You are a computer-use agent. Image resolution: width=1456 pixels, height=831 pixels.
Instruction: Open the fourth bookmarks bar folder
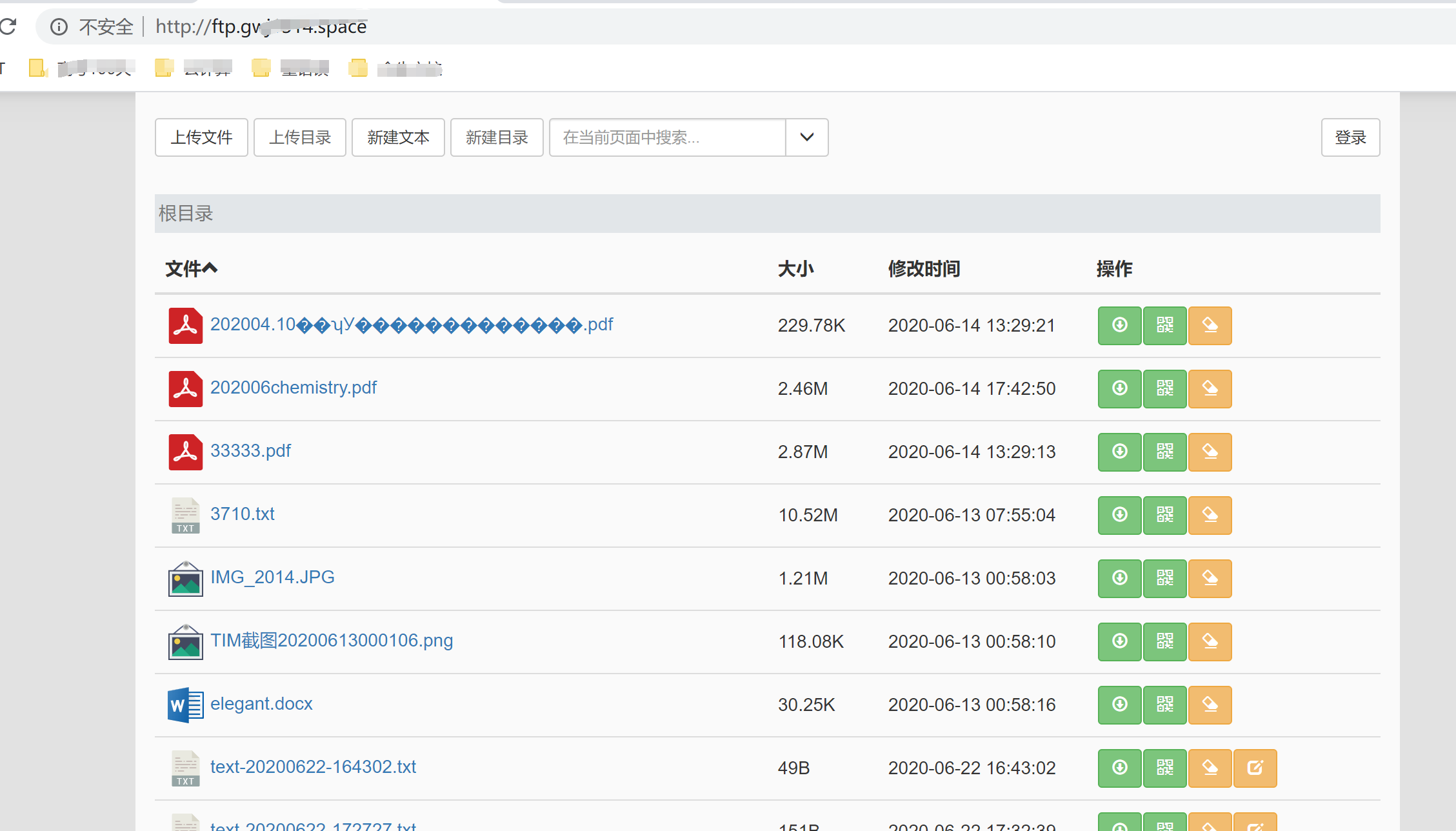(x=395, y=68)
